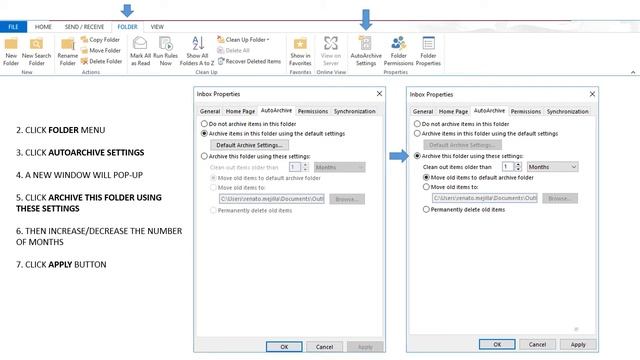The image size is (640, 360).
Task: Click Default Archive Settings button in left dialog
Action: pyautogui.click(x=249, y=145)
